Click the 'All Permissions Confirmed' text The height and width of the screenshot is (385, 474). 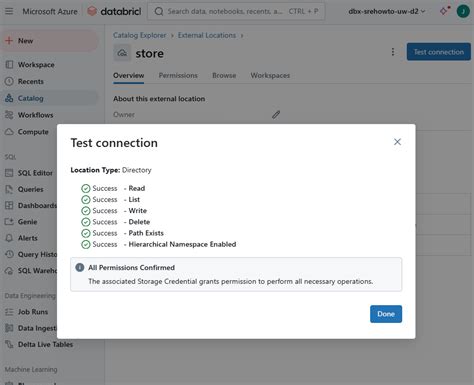click(x=131, y=267)
